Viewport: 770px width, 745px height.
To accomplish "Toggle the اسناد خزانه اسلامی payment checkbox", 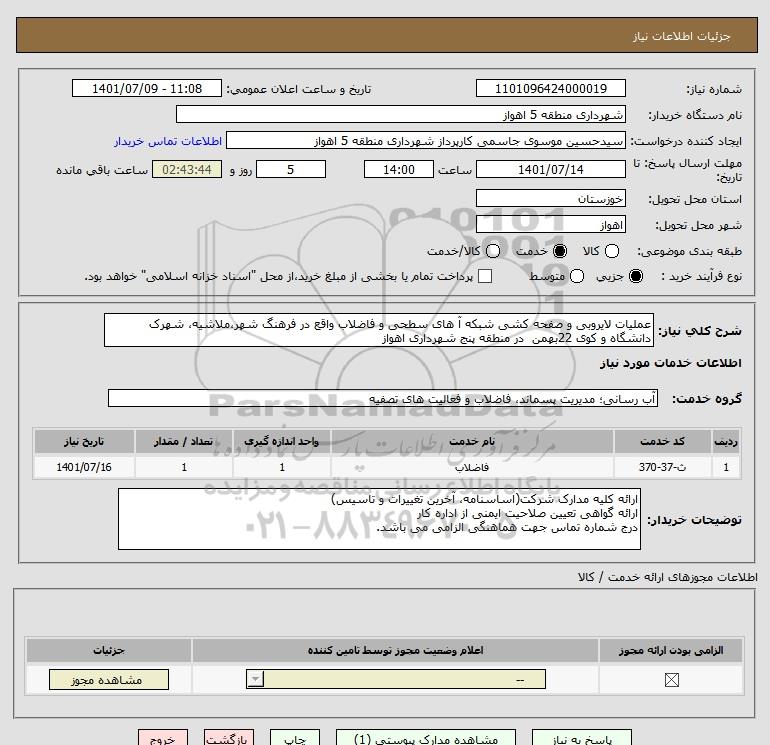I will 485,276.
